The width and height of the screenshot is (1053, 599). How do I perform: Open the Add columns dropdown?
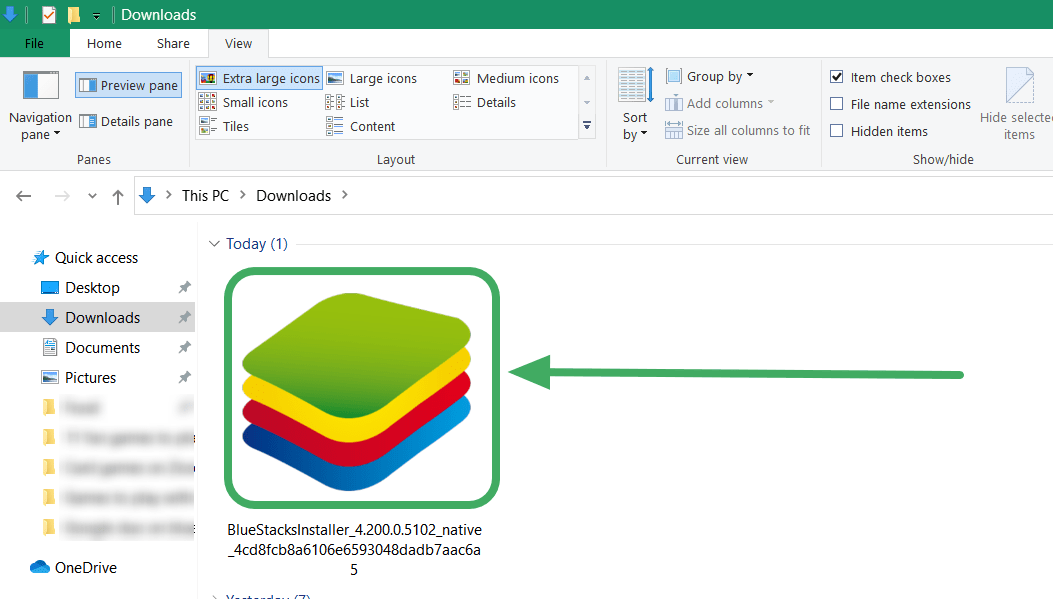719,103
